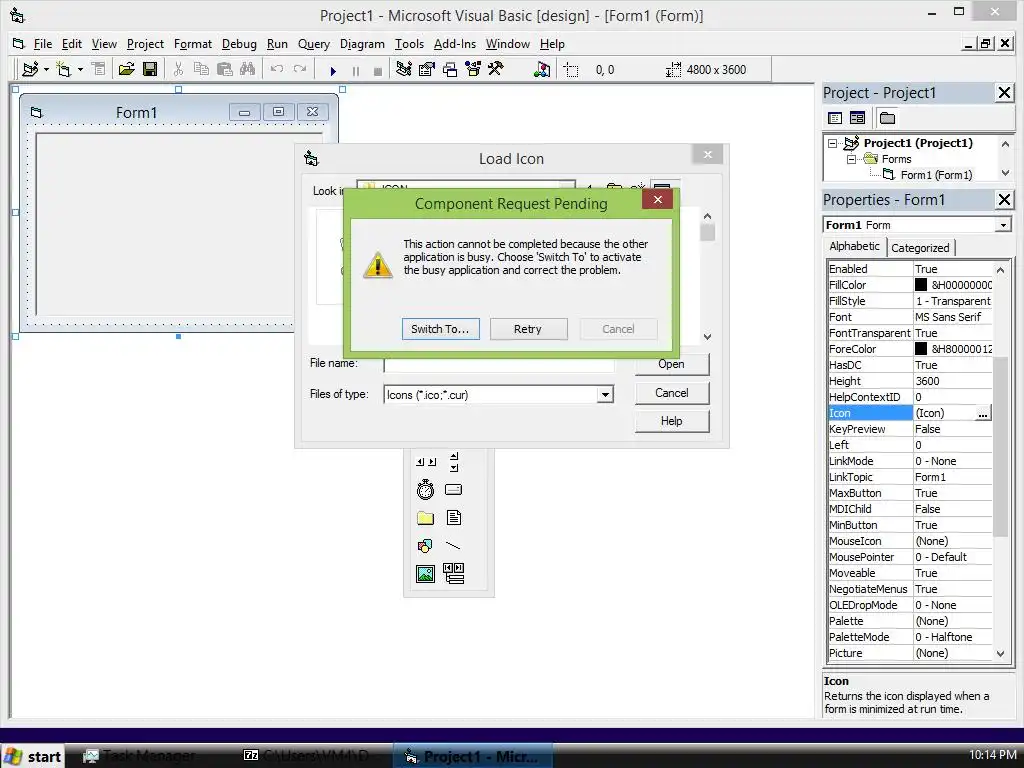Select the Timer control in the toolbox
Screen dimensions: 1024x768
pos(425,489)
